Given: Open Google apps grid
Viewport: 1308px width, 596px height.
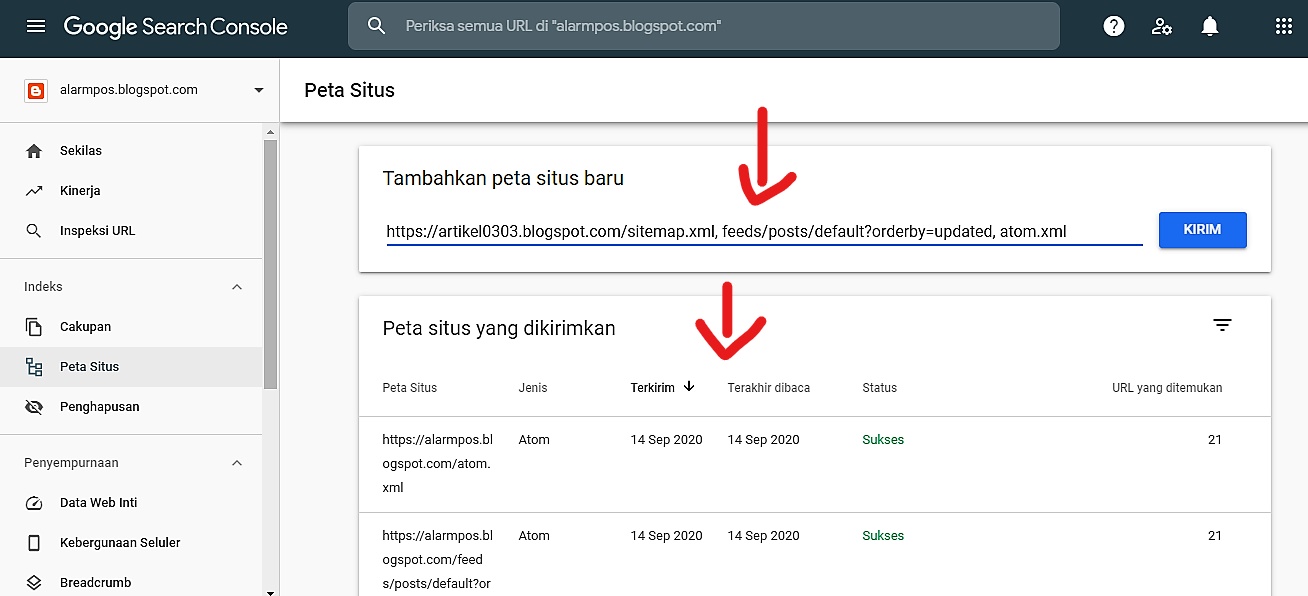Looking at the screenshot, I should (x=1284, y=27).
